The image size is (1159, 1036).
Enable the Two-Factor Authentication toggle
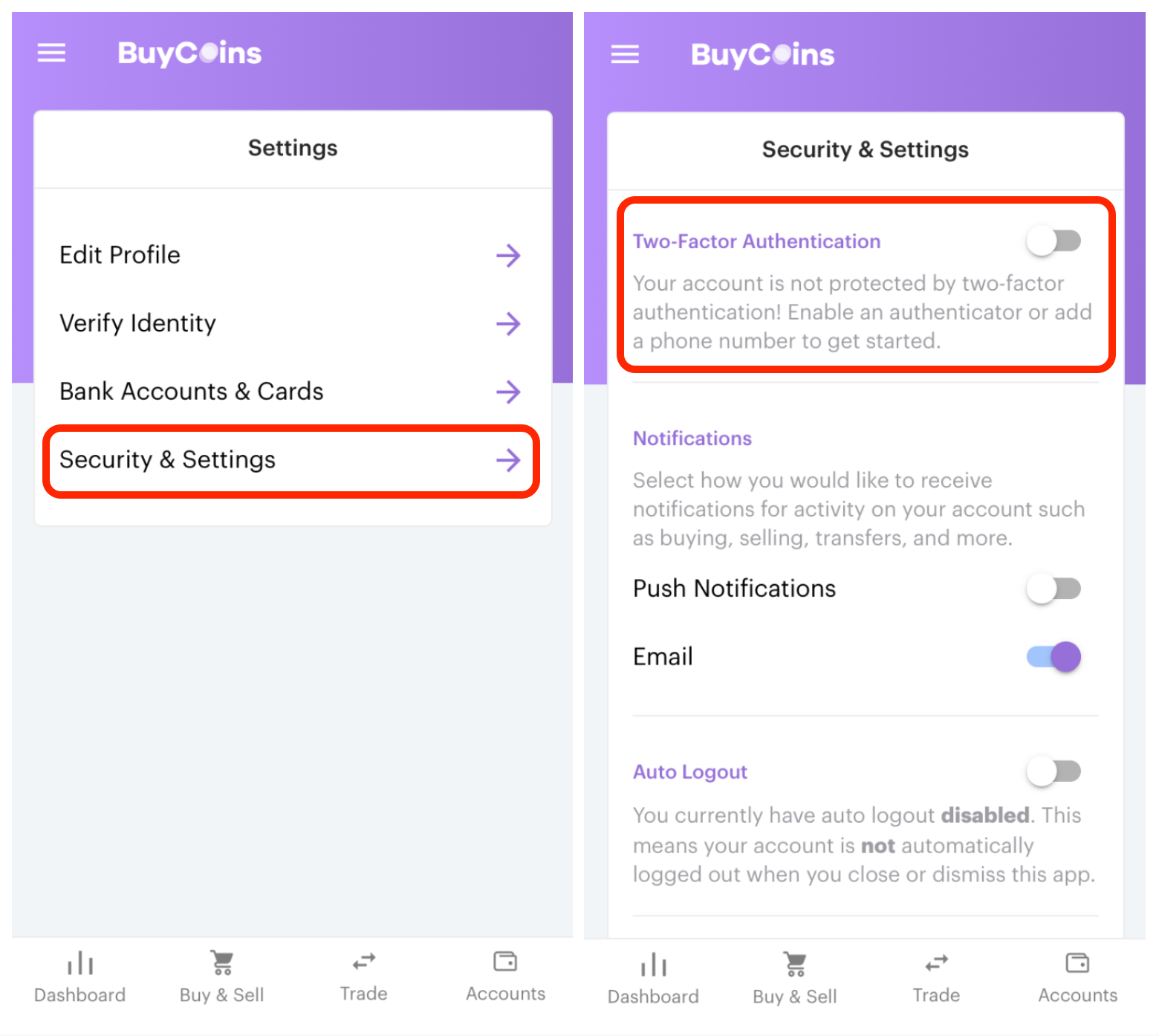coord(1054,241)
